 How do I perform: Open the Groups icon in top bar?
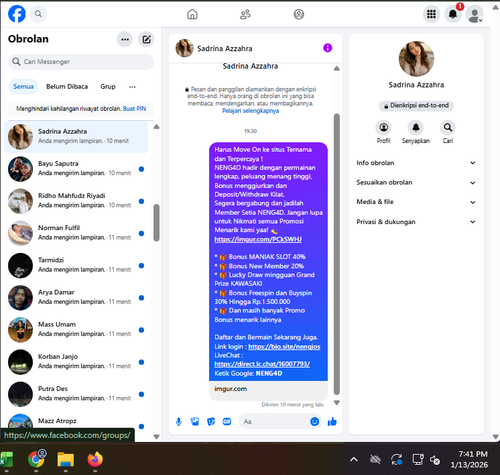[299, 14]
